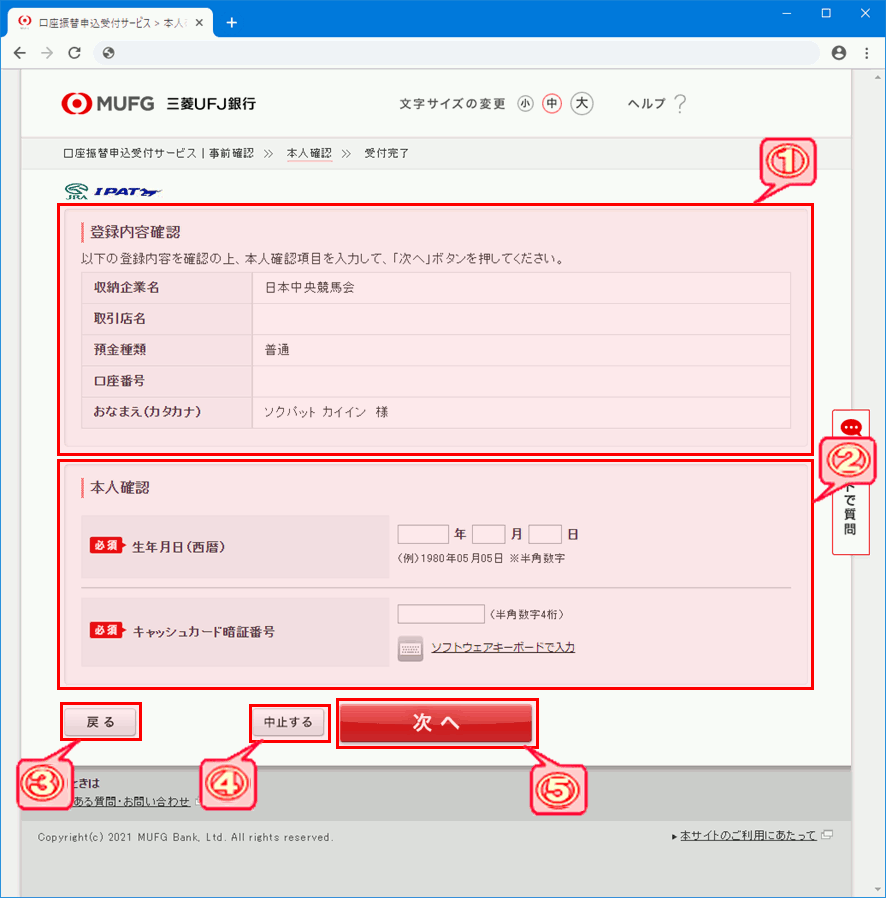Click the browser back arrow

click(20, 53)
